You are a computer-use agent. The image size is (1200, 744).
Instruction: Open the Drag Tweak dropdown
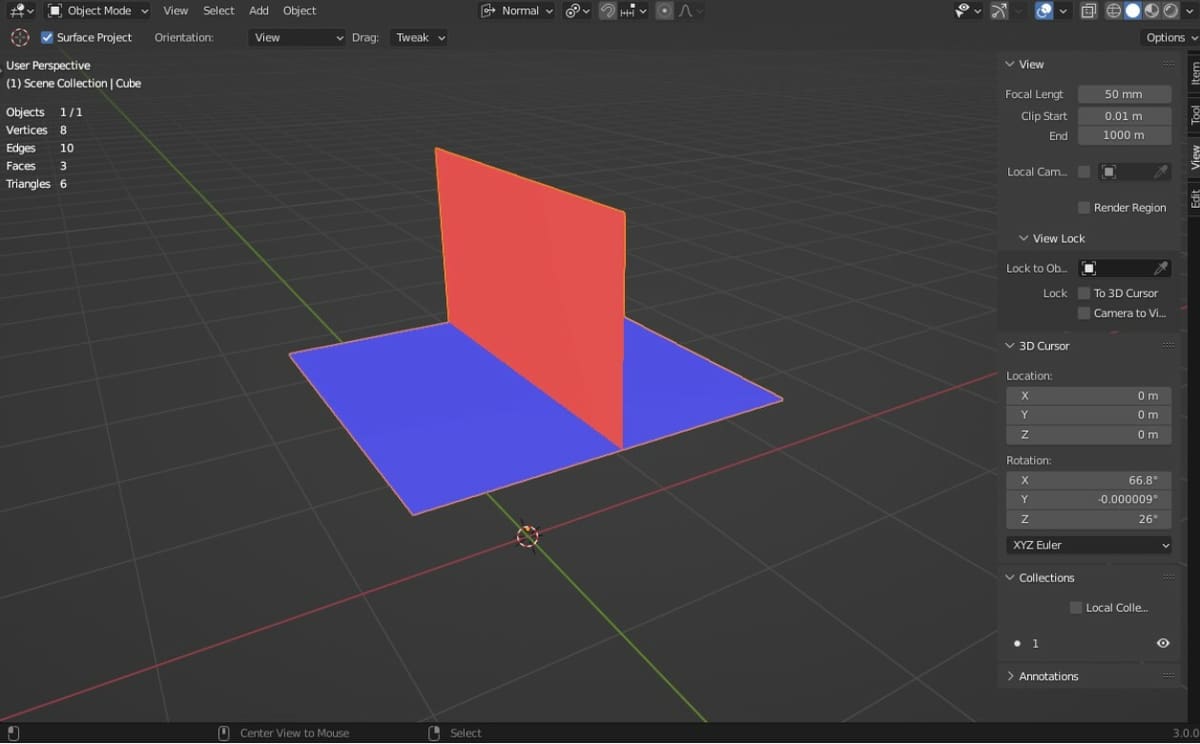pos(418,37)
